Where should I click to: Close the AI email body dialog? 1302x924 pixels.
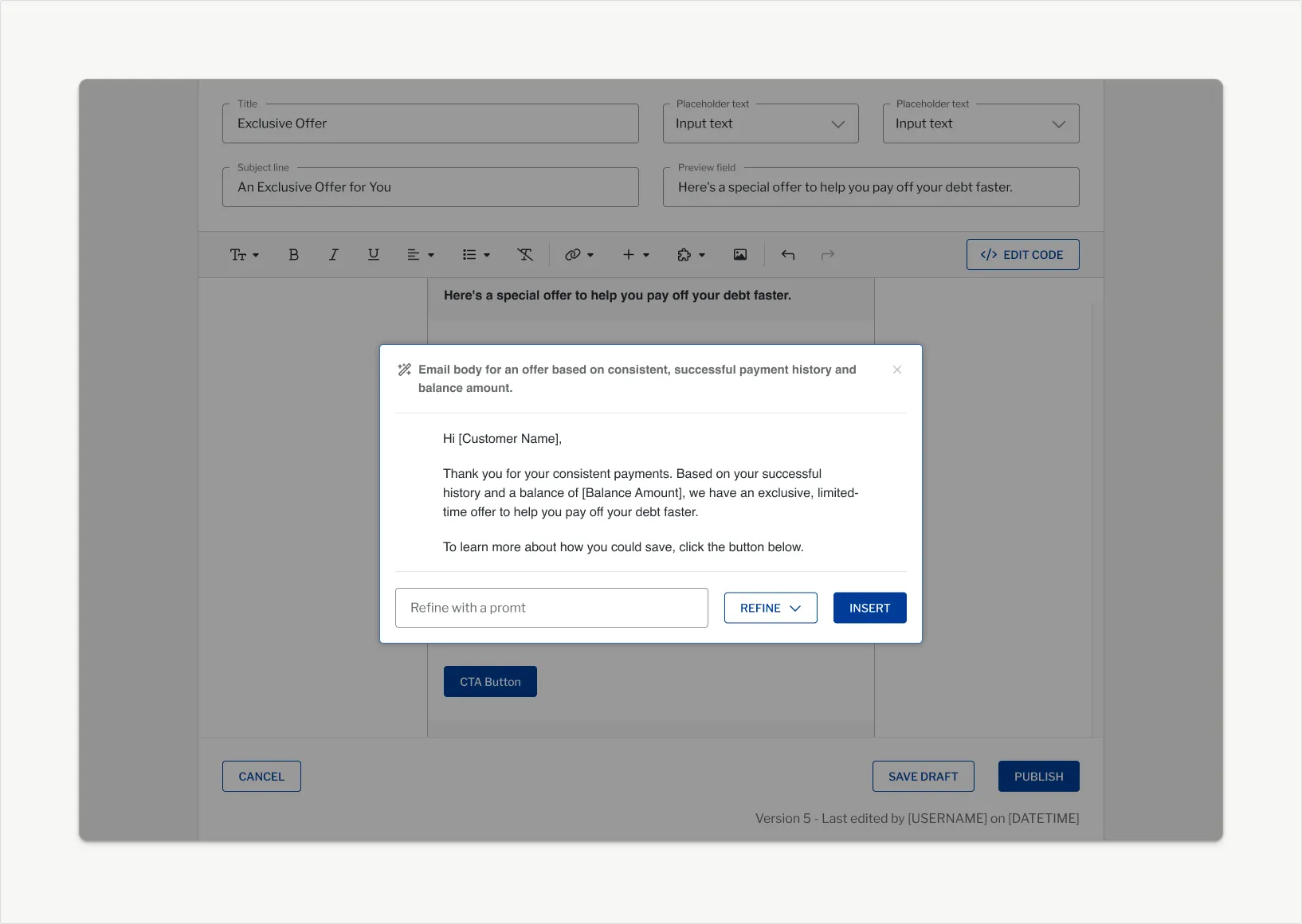[x=897, y=370]
